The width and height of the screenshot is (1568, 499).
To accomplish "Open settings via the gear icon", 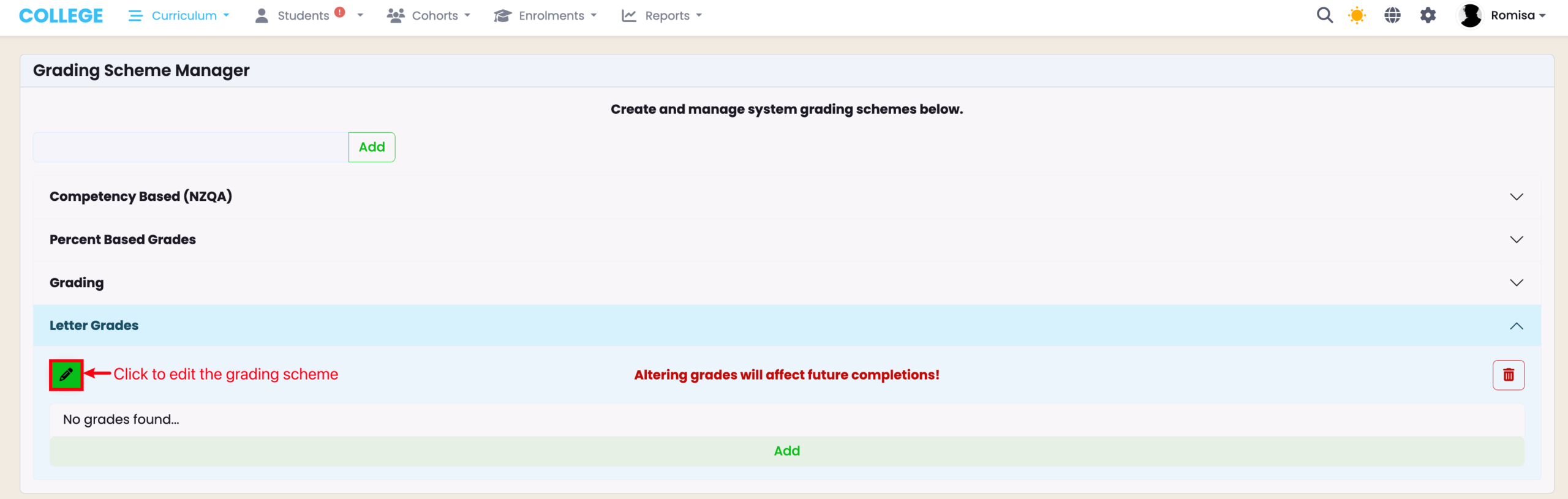I will pos(1428,15).
